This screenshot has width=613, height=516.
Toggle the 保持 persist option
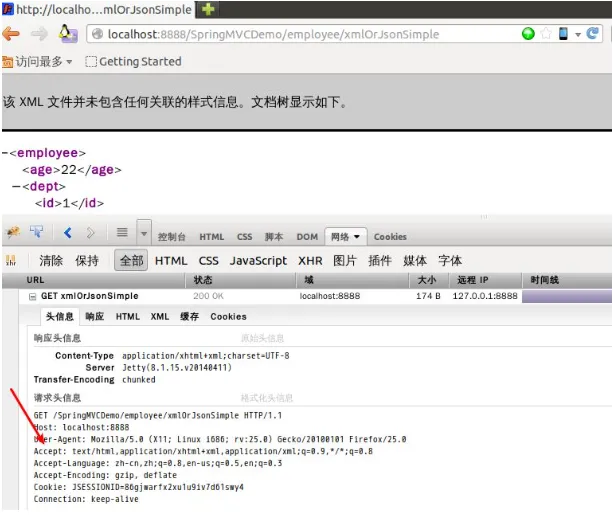tap(87, 261)
